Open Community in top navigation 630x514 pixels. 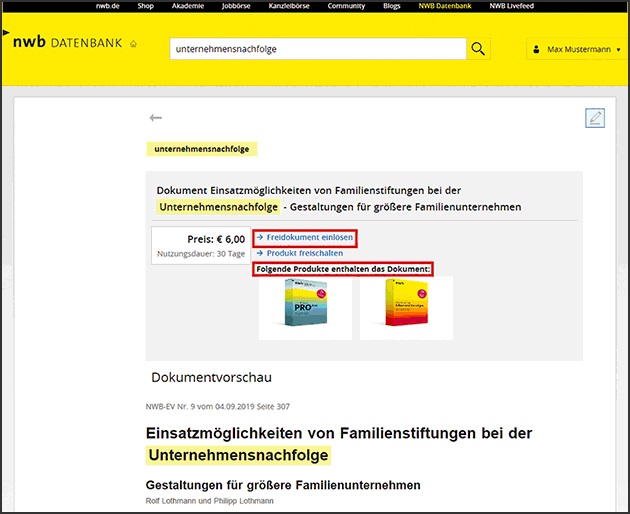(346, 7)
